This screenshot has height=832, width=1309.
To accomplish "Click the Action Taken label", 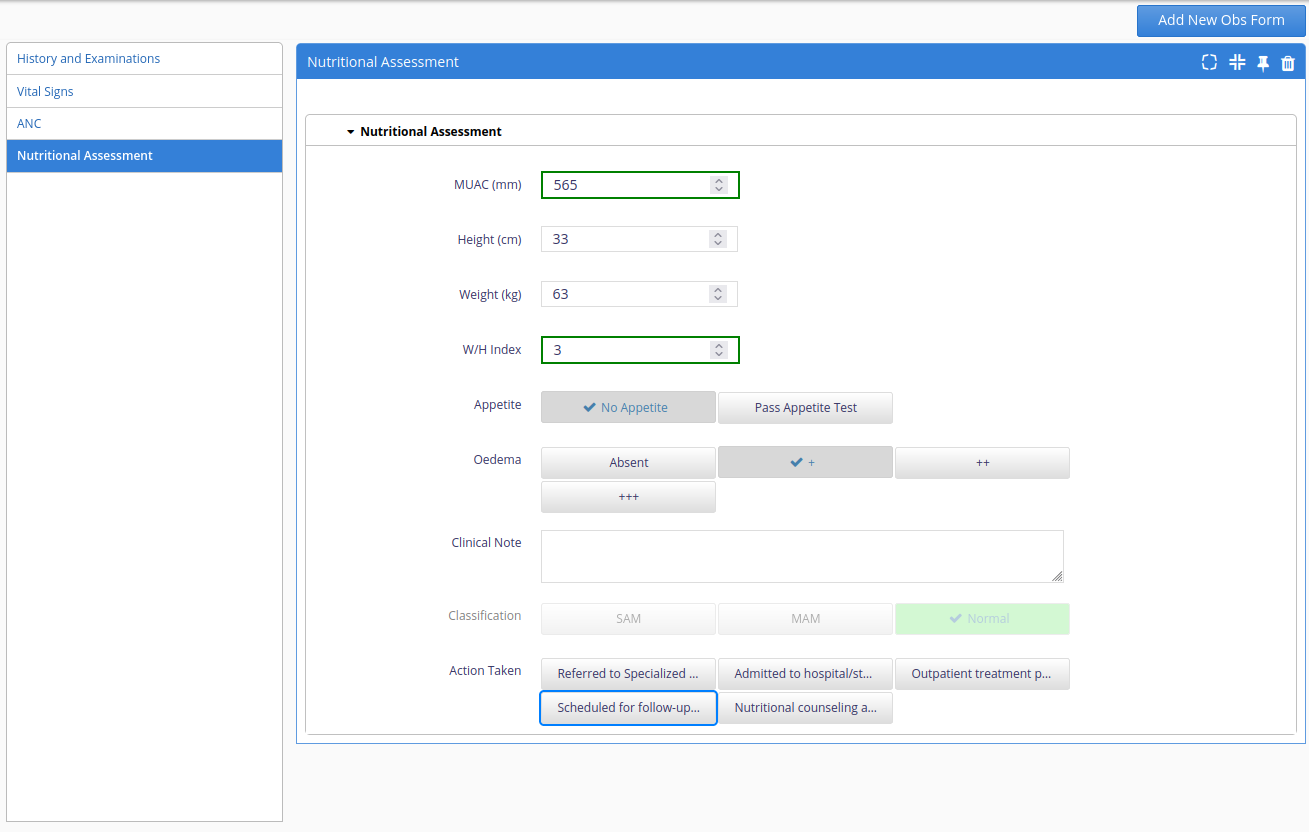I will coord(485,671).
